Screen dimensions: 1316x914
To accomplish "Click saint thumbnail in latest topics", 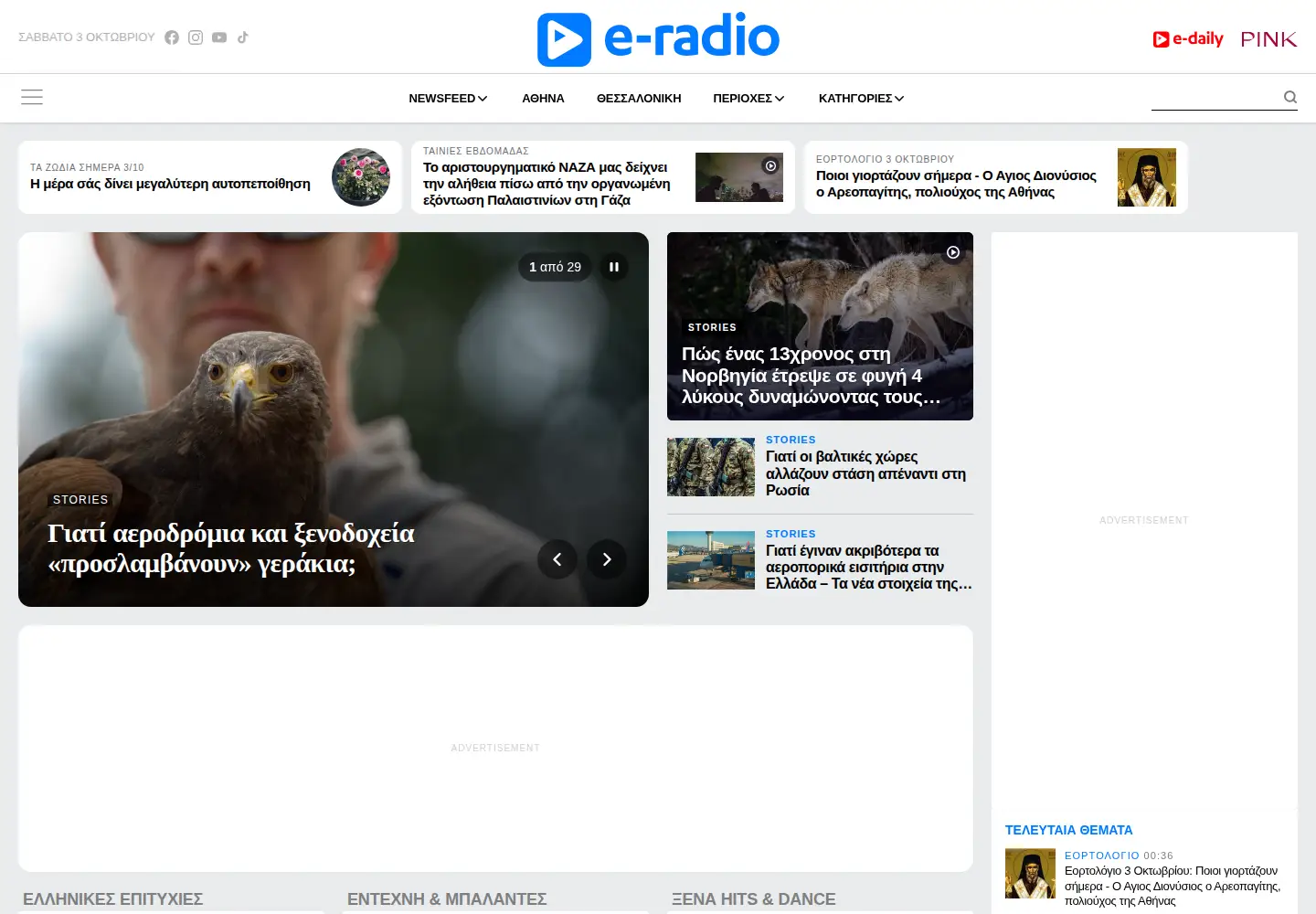I will [x=1030, y=874].
